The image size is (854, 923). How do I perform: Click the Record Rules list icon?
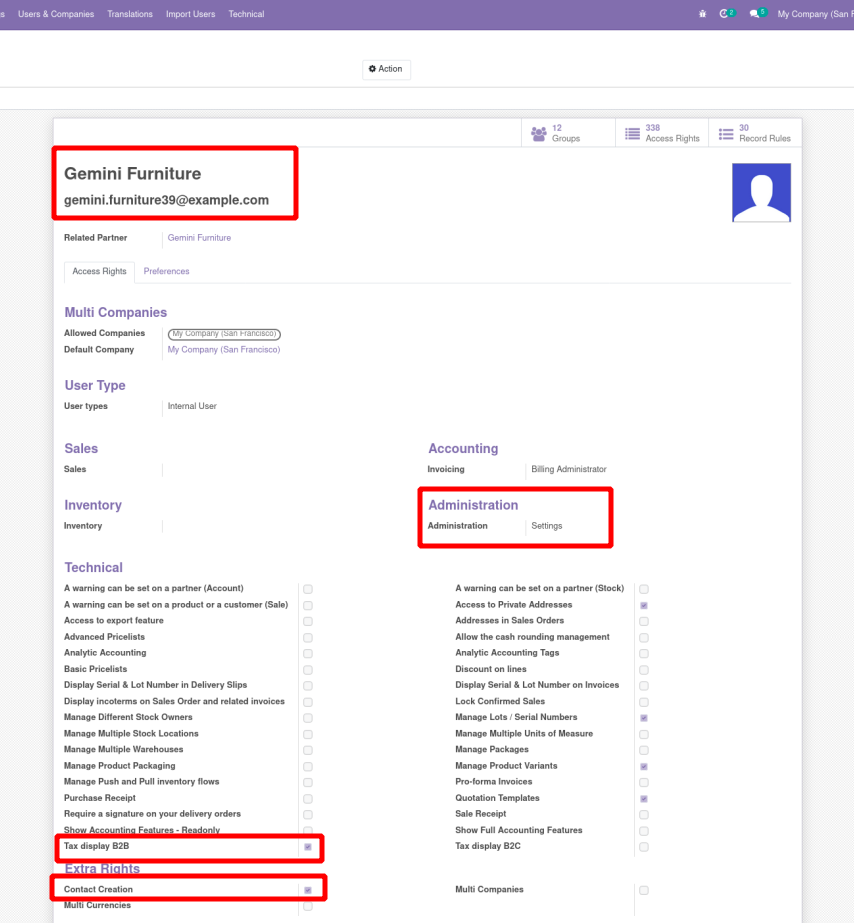point(726,134)
